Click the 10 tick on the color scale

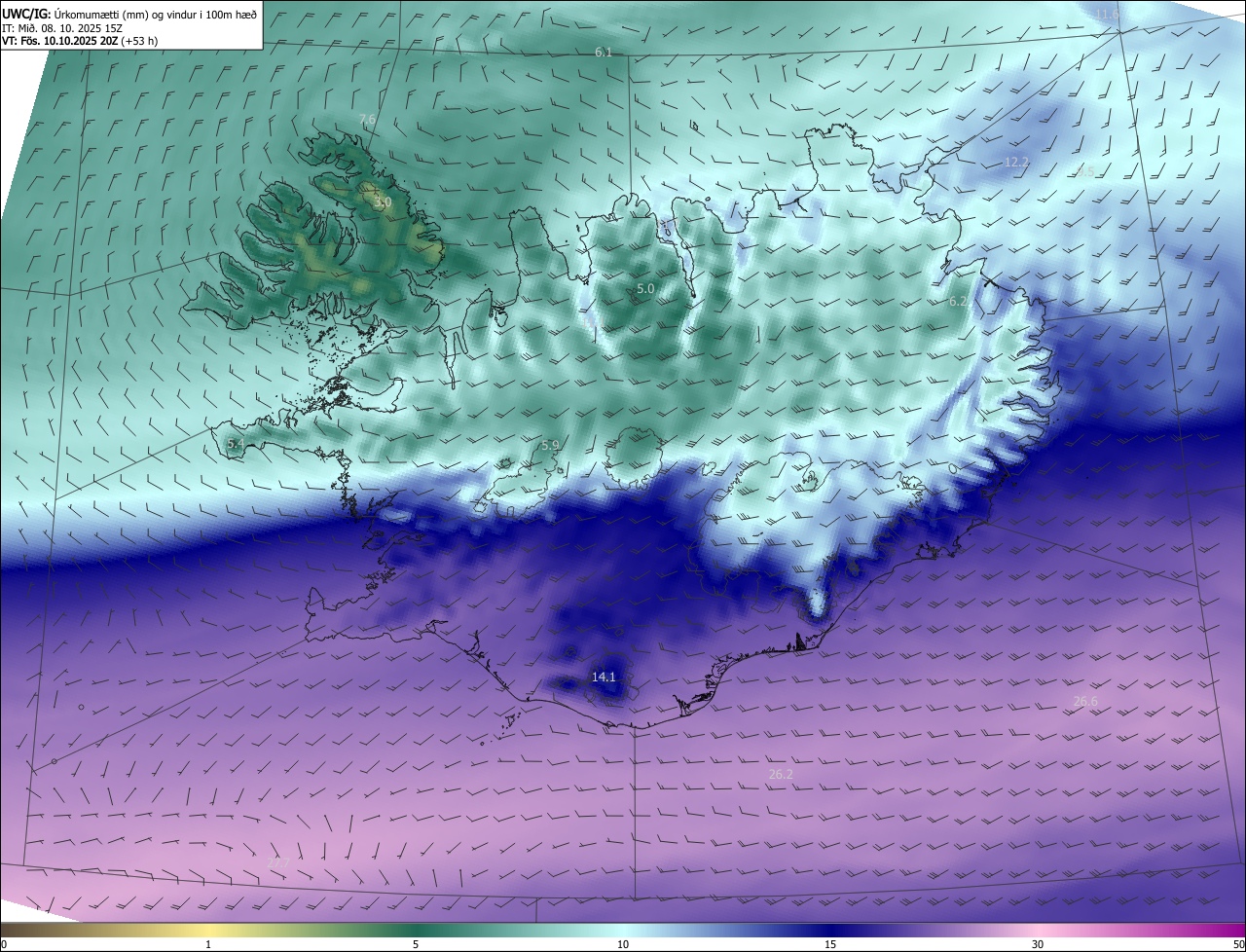click(x=623, y=944)
